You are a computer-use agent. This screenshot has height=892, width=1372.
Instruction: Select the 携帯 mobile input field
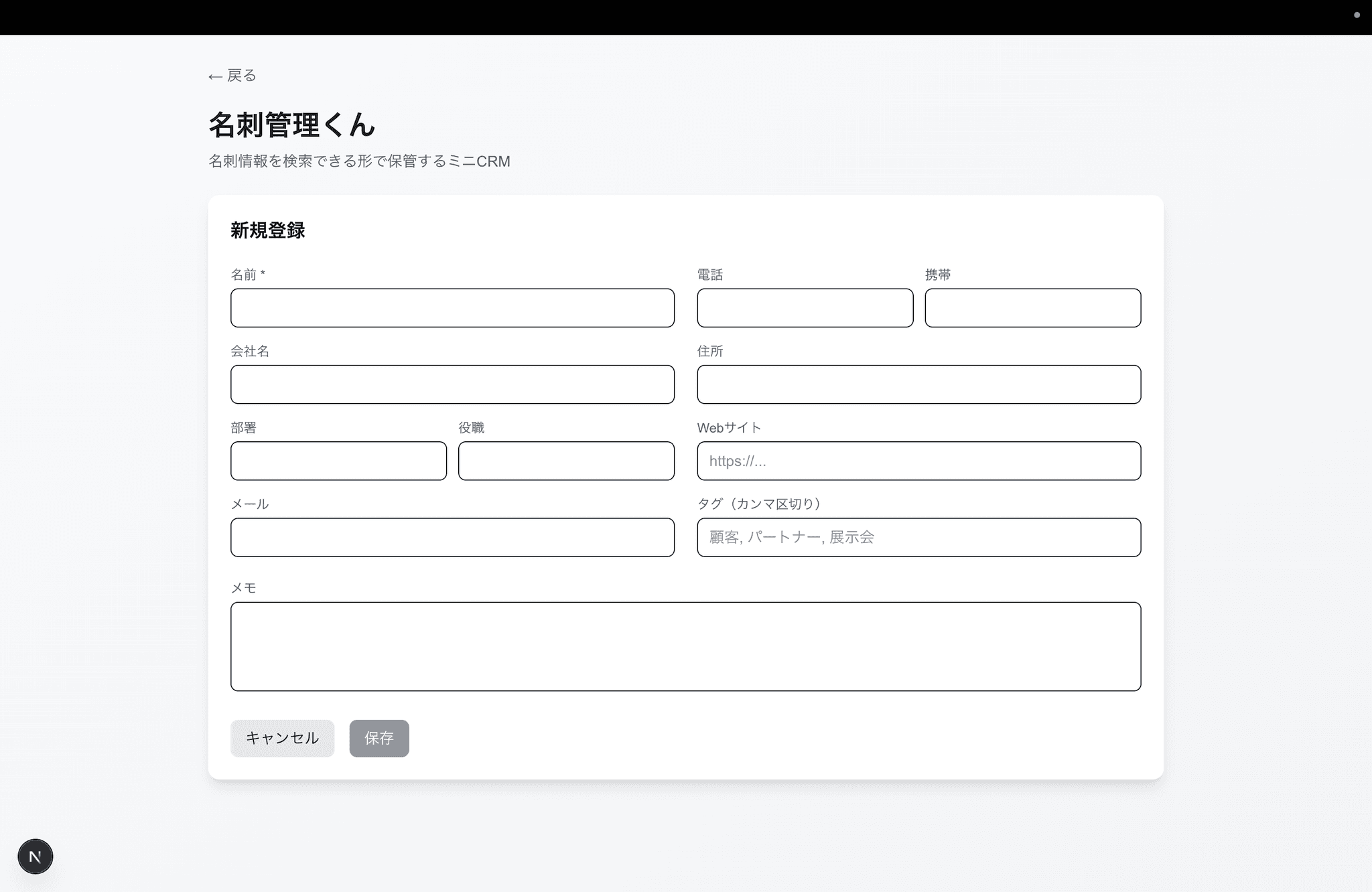[x=1032, y=308]
